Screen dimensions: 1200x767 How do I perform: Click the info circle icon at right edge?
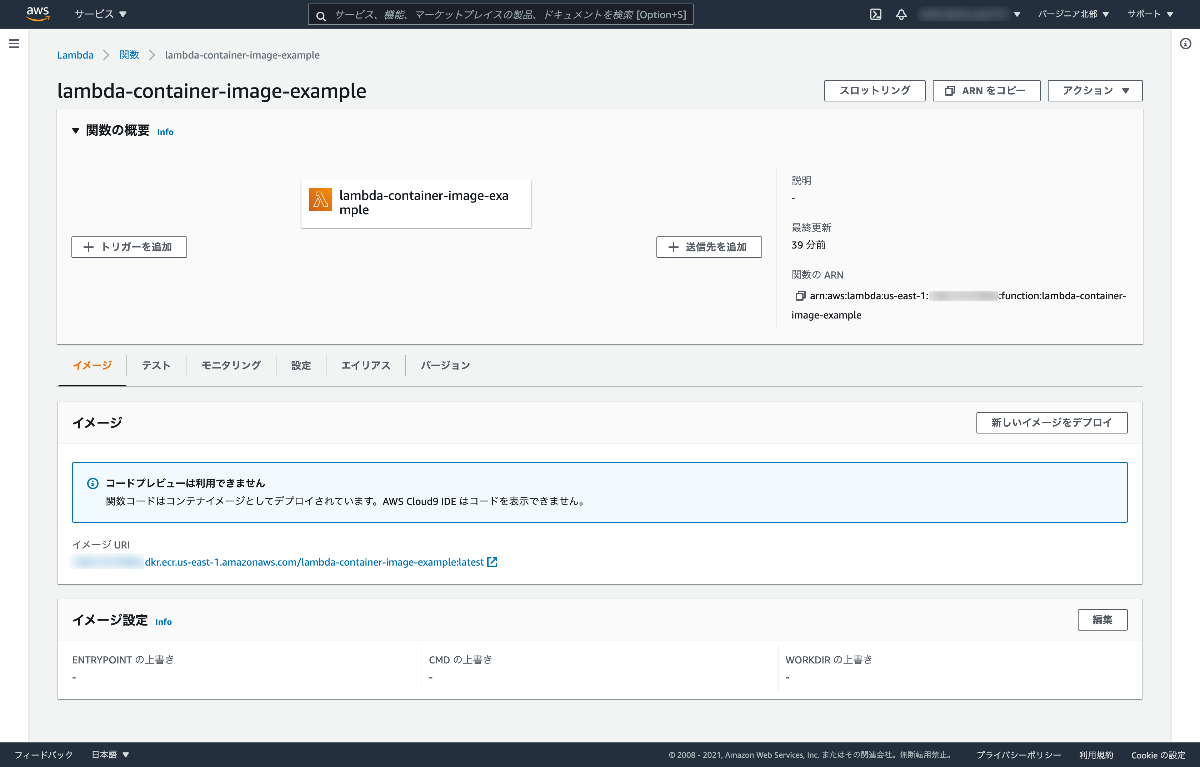point(1186,44)
